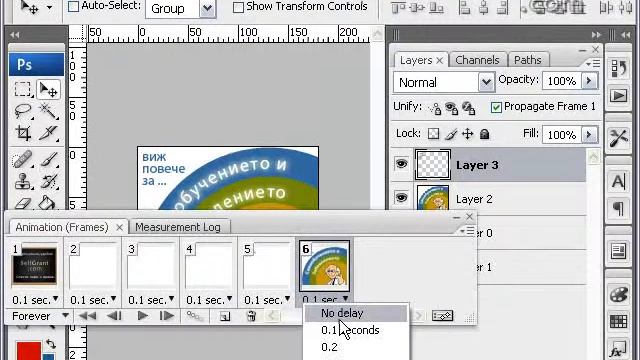Go to next animation frame
This screenshot has height=360, width=640.
(167, 316)
